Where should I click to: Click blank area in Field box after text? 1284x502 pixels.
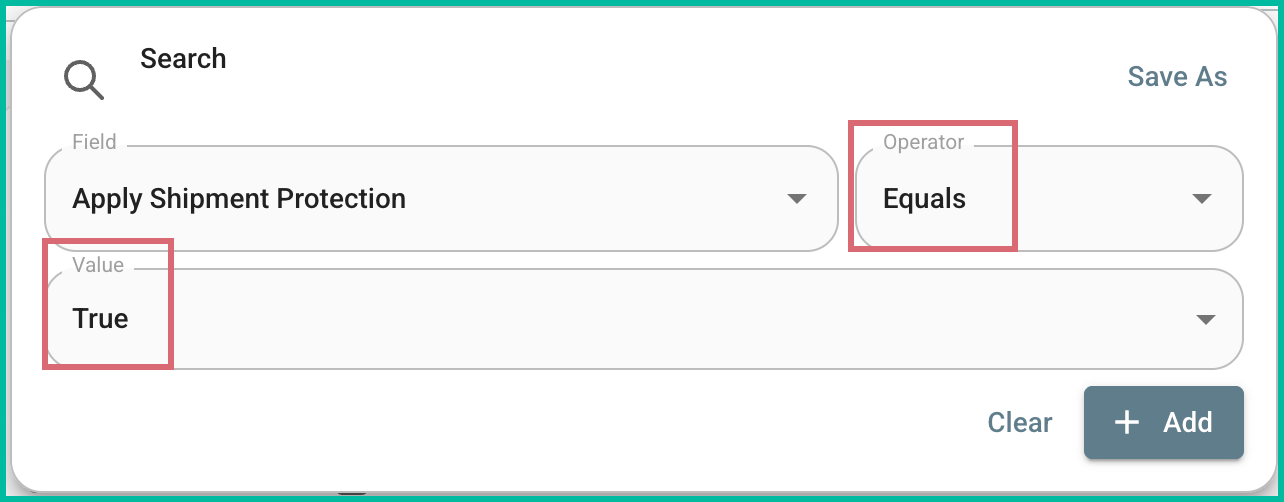click(x=600, y=198)
